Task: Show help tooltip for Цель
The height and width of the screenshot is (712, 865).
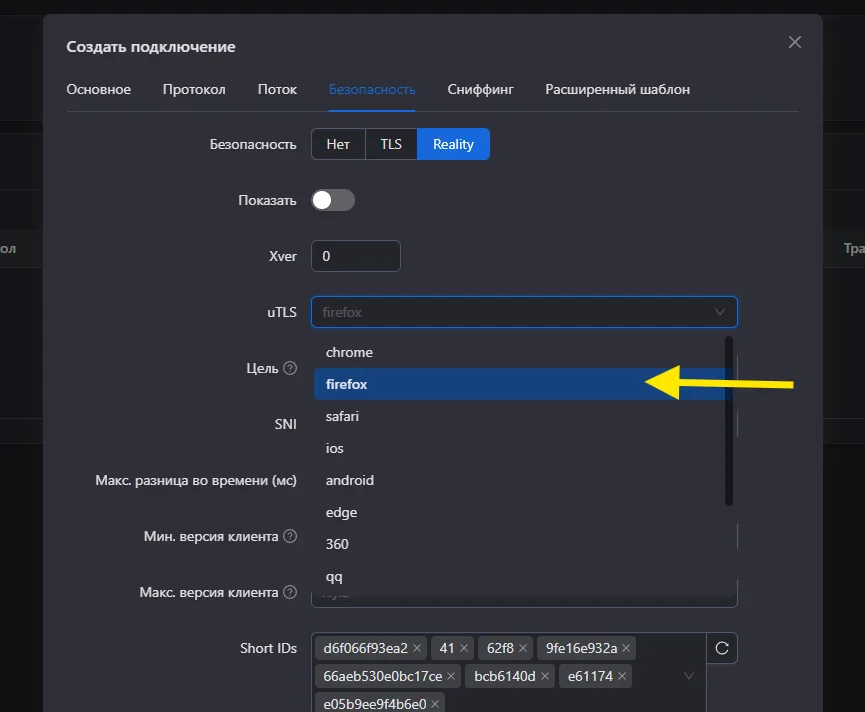Action: (x=290, y=368)
